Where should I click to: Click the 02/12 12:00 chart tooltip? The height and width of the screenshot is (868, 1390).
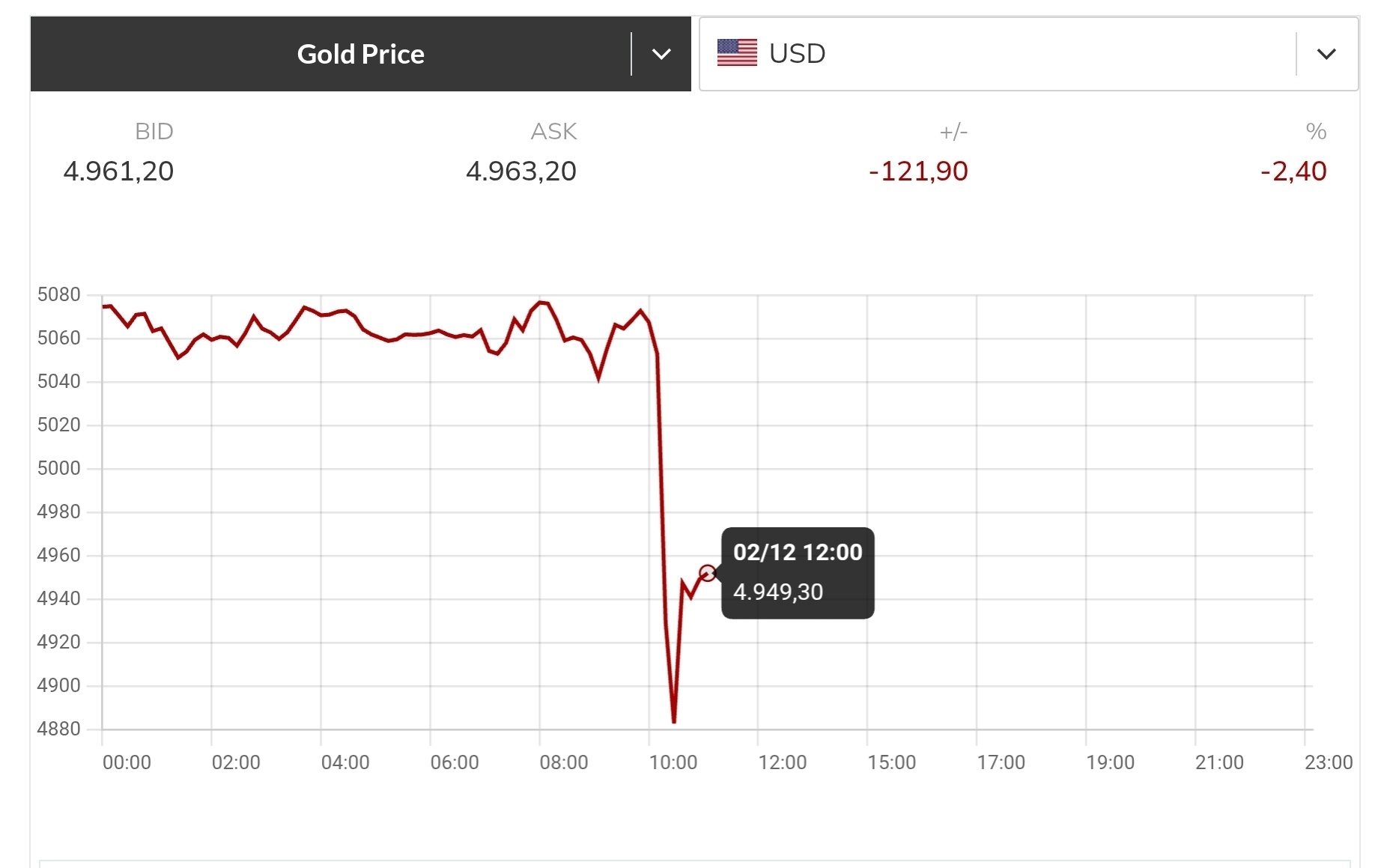click(798, 573)
